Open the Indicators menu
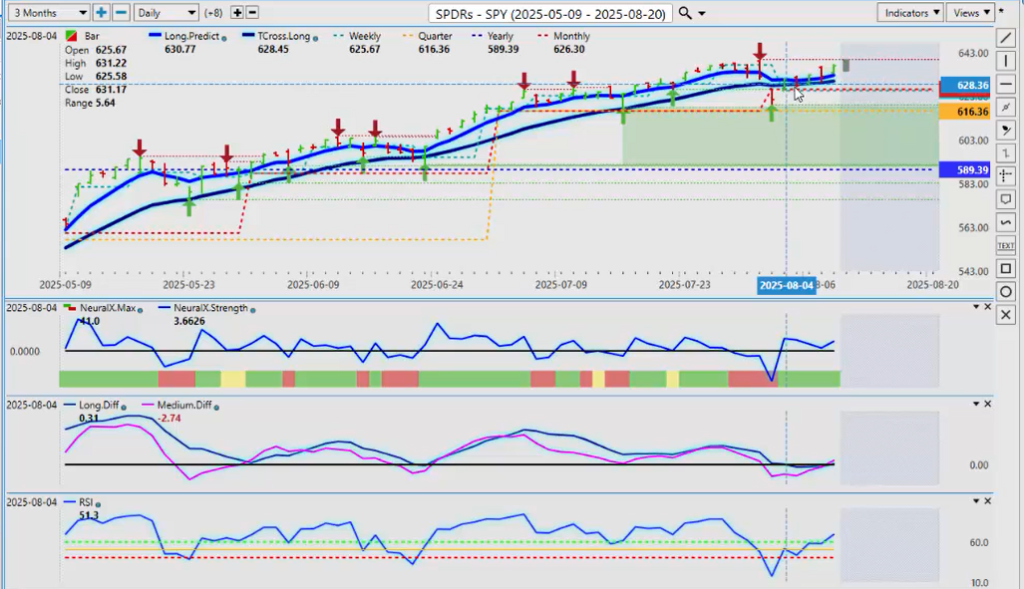The image size is (1024, 589). (x=910, y=13)
